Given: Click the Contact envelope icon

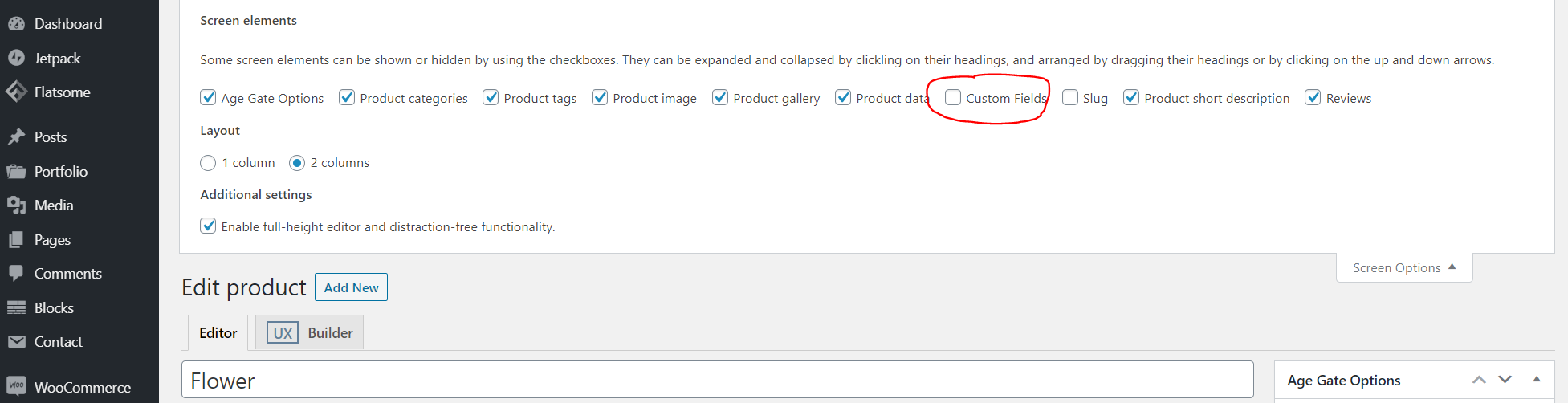Looking at the screenshot, I should coord(16,342).
